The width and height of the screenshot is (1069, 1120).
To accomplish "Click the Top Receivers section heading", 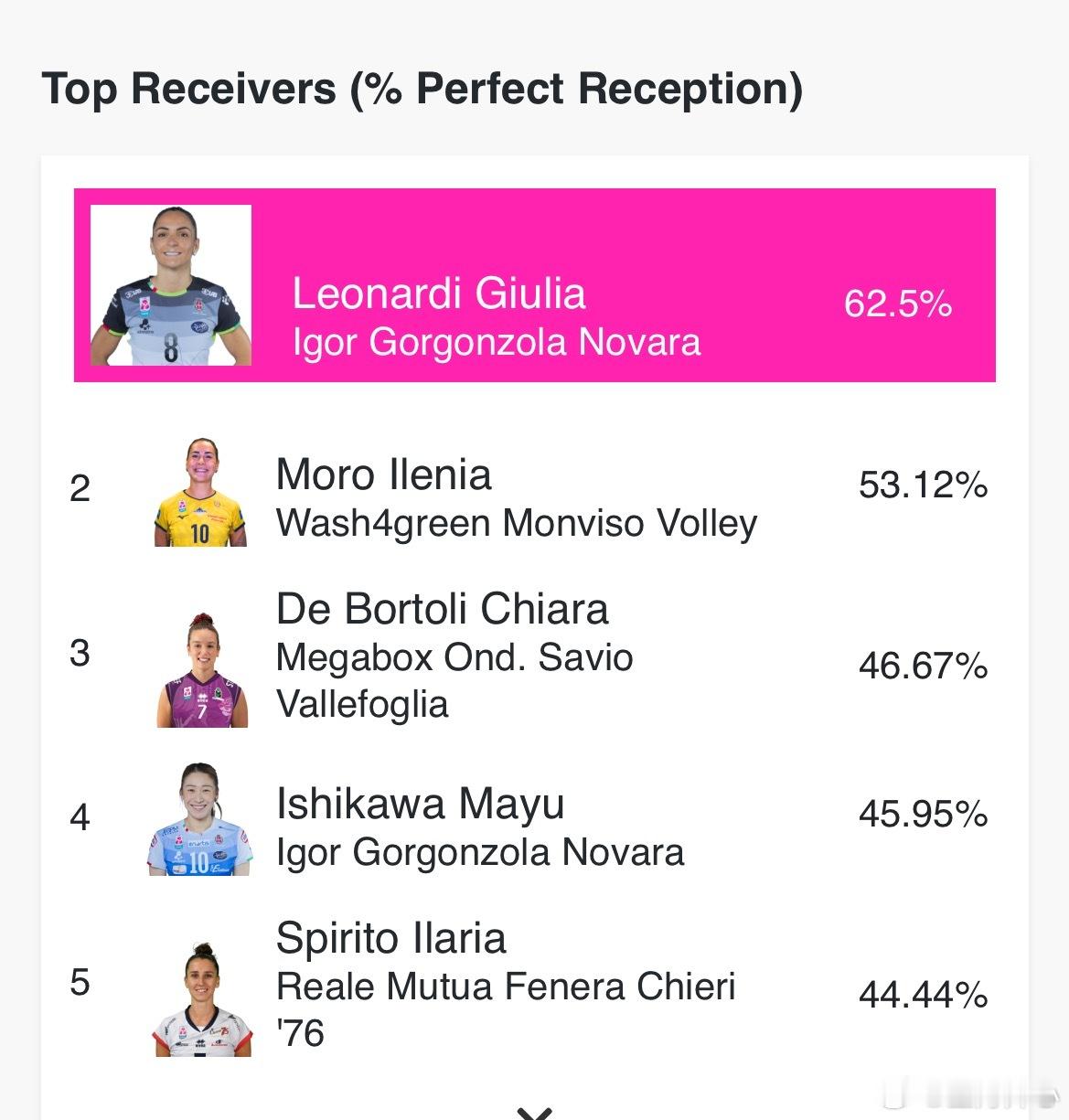I will click(x=422, y=90).
